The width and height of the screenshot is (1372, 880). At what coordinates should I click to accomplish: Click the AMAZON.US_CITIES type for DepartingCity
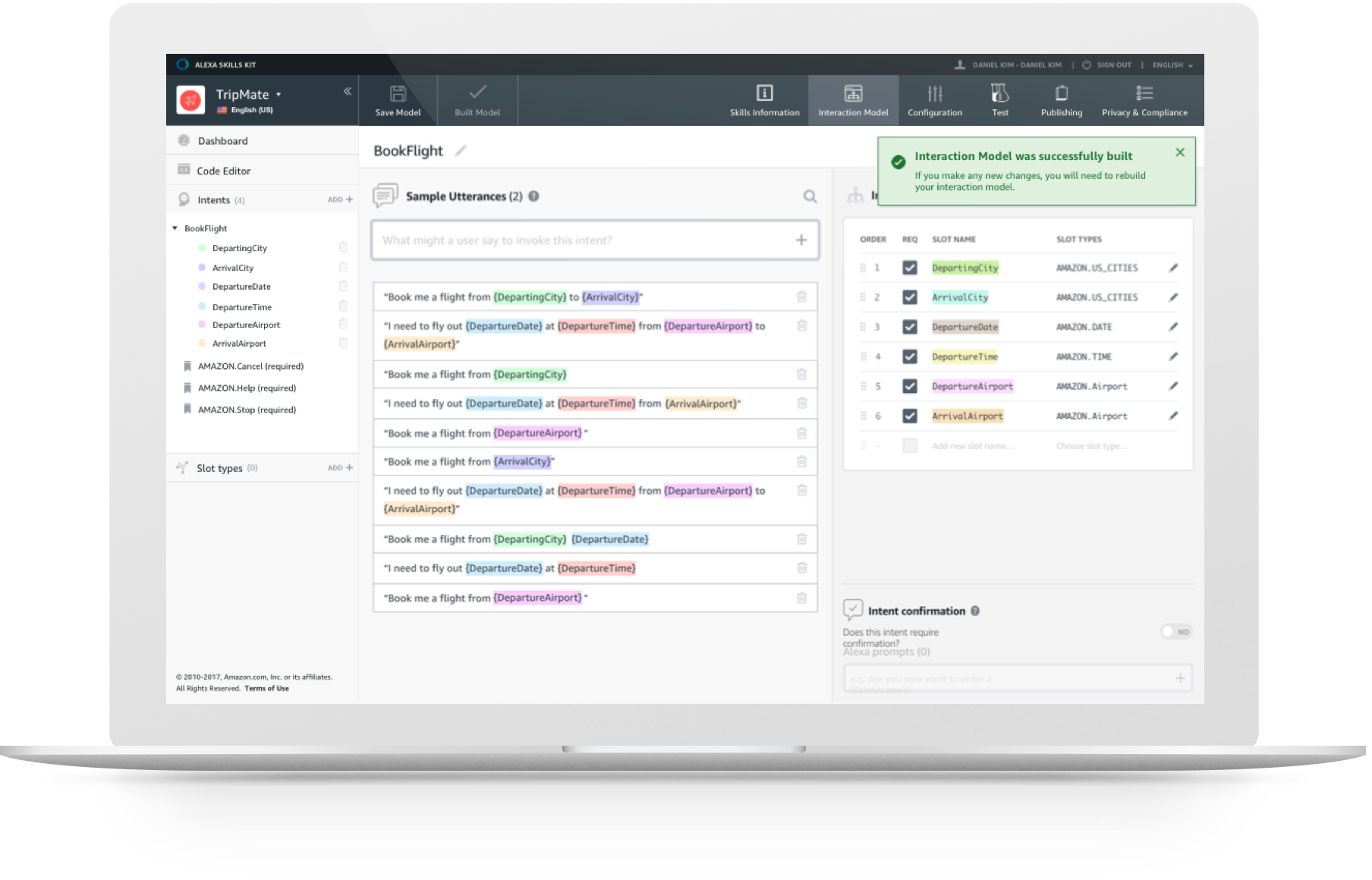click(x=1097, y=268)
